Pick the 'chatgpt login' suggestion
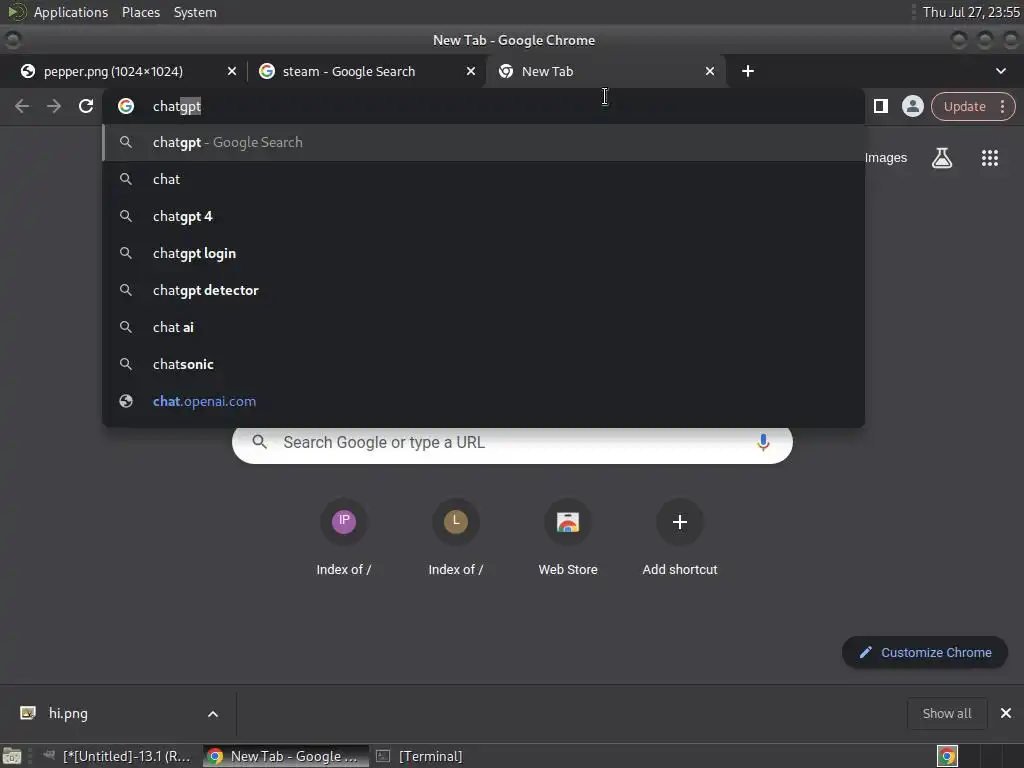1024x768 pixels. point(483,253)
